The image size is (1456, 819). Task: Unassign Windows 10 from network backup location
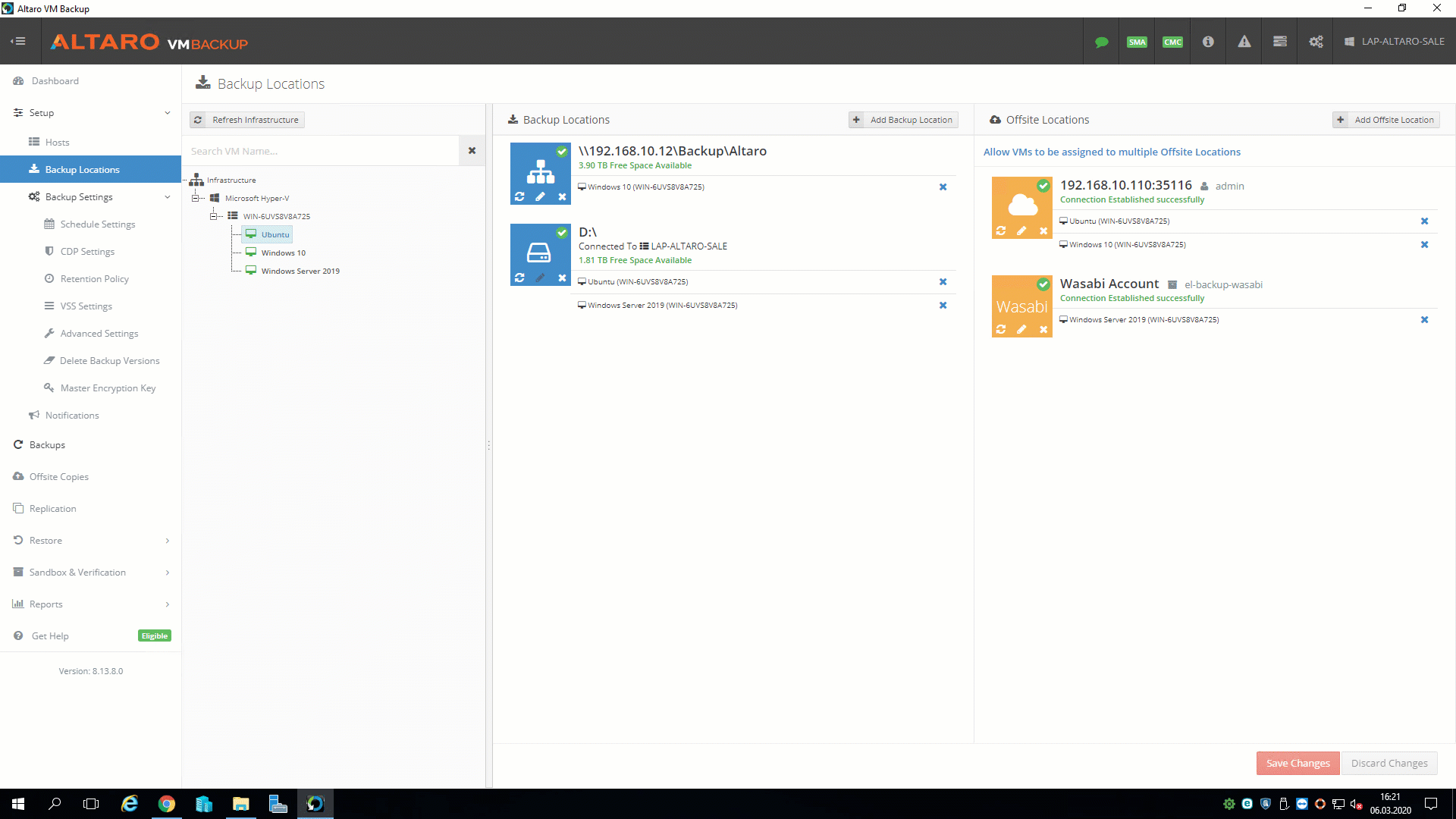[943, 187]
